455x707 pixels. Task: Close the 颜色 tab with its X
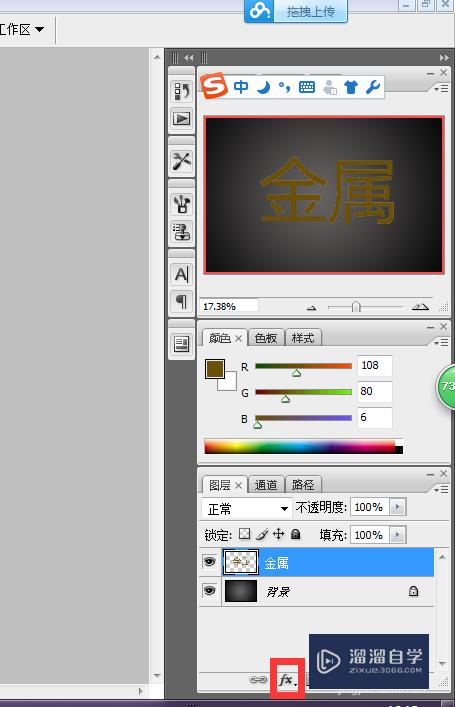coord(239,338)
